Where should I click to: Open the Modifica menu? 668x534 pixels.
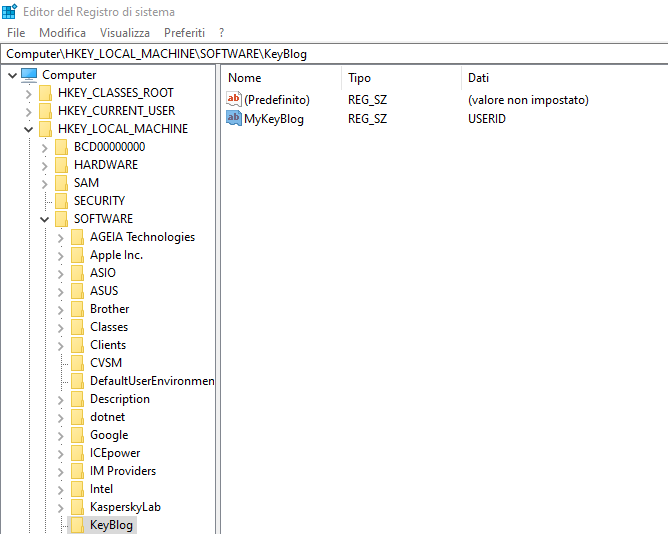[62, 33]
